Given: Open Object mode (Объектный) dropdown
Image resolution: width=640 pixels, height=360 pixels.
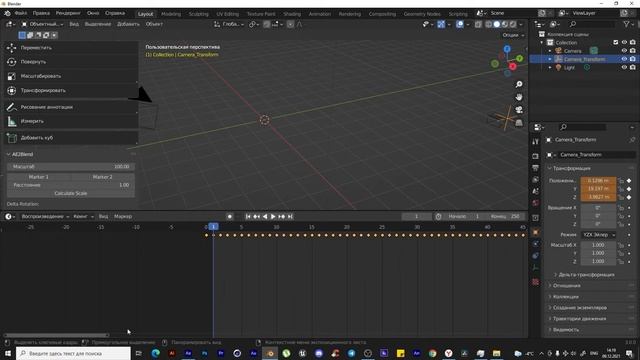Looking at the screenshot, I should [42, 24].
